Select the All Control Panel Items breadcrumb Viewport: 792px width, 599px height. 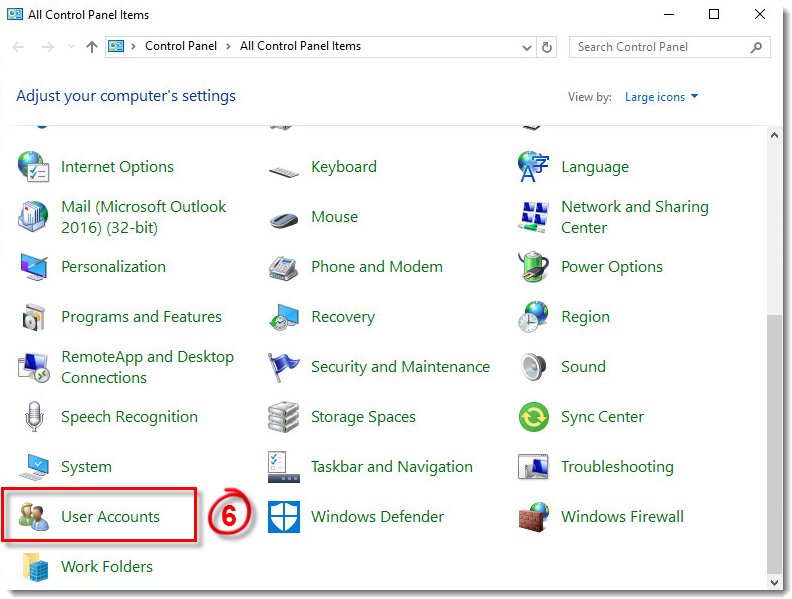300,46
